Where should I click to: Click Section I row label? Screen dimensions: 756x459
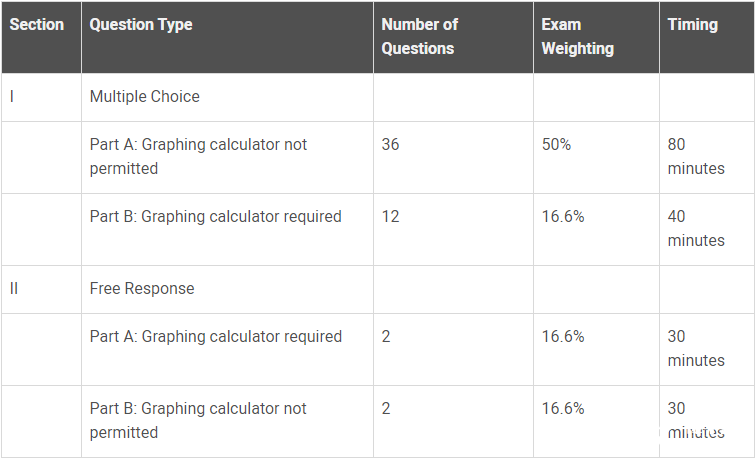click(x=12, y=97)
